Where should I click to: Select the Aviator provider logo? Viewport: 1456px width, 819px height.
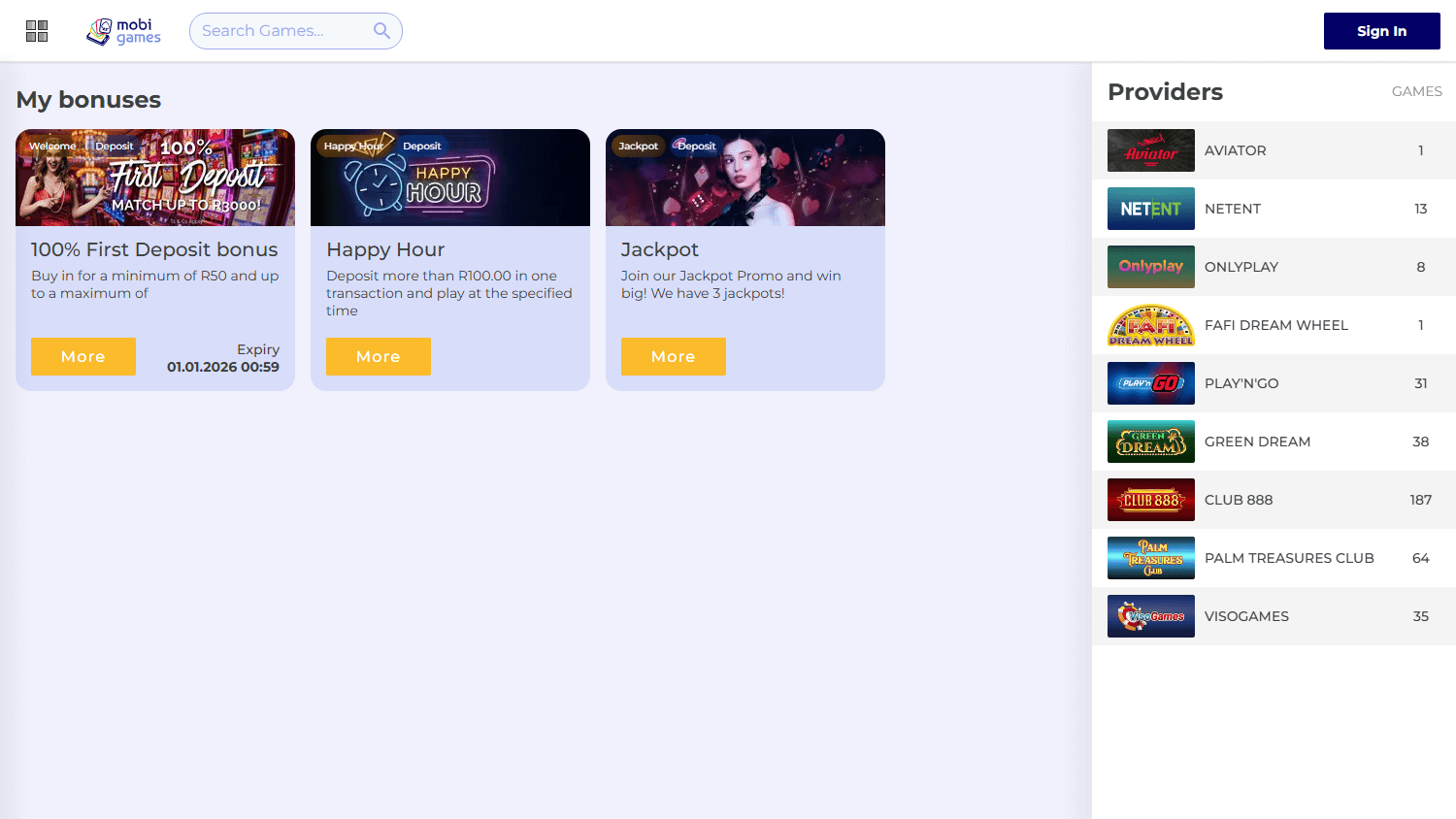1151,150
